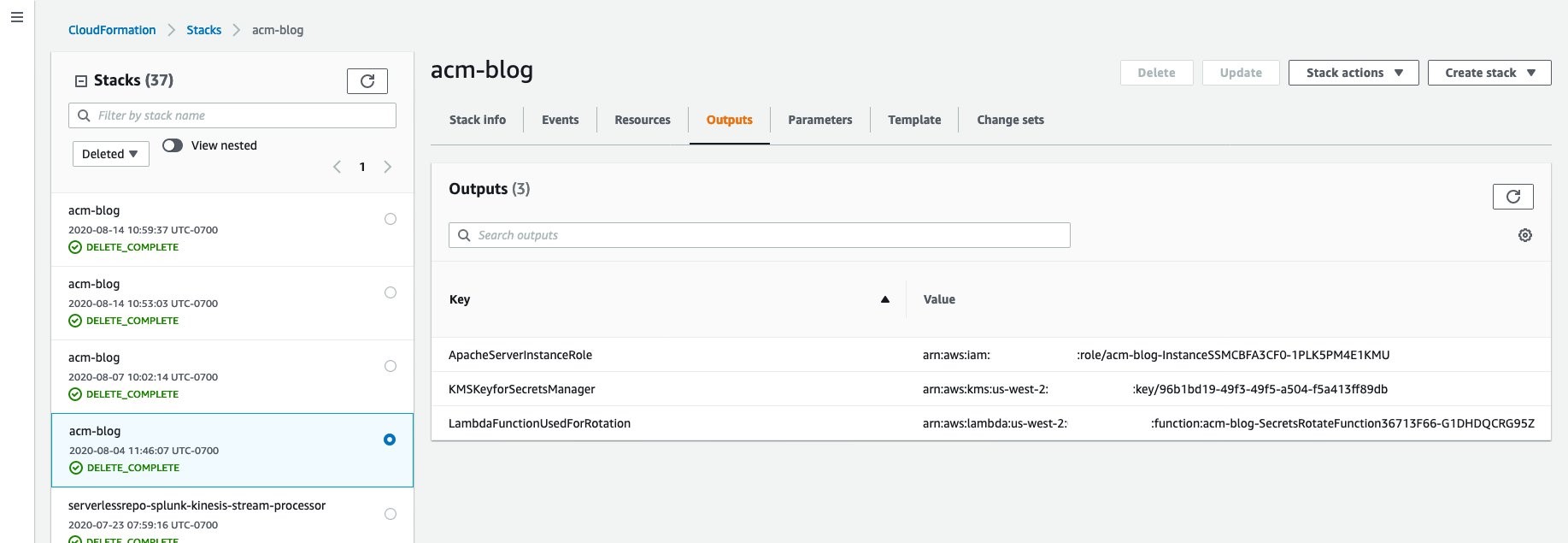Select serverlessrepo-splunk-kinesis-stream-processor stack radio
Image resolution: width=1568 pixels, height=543 pixels.
pos(391,514)
